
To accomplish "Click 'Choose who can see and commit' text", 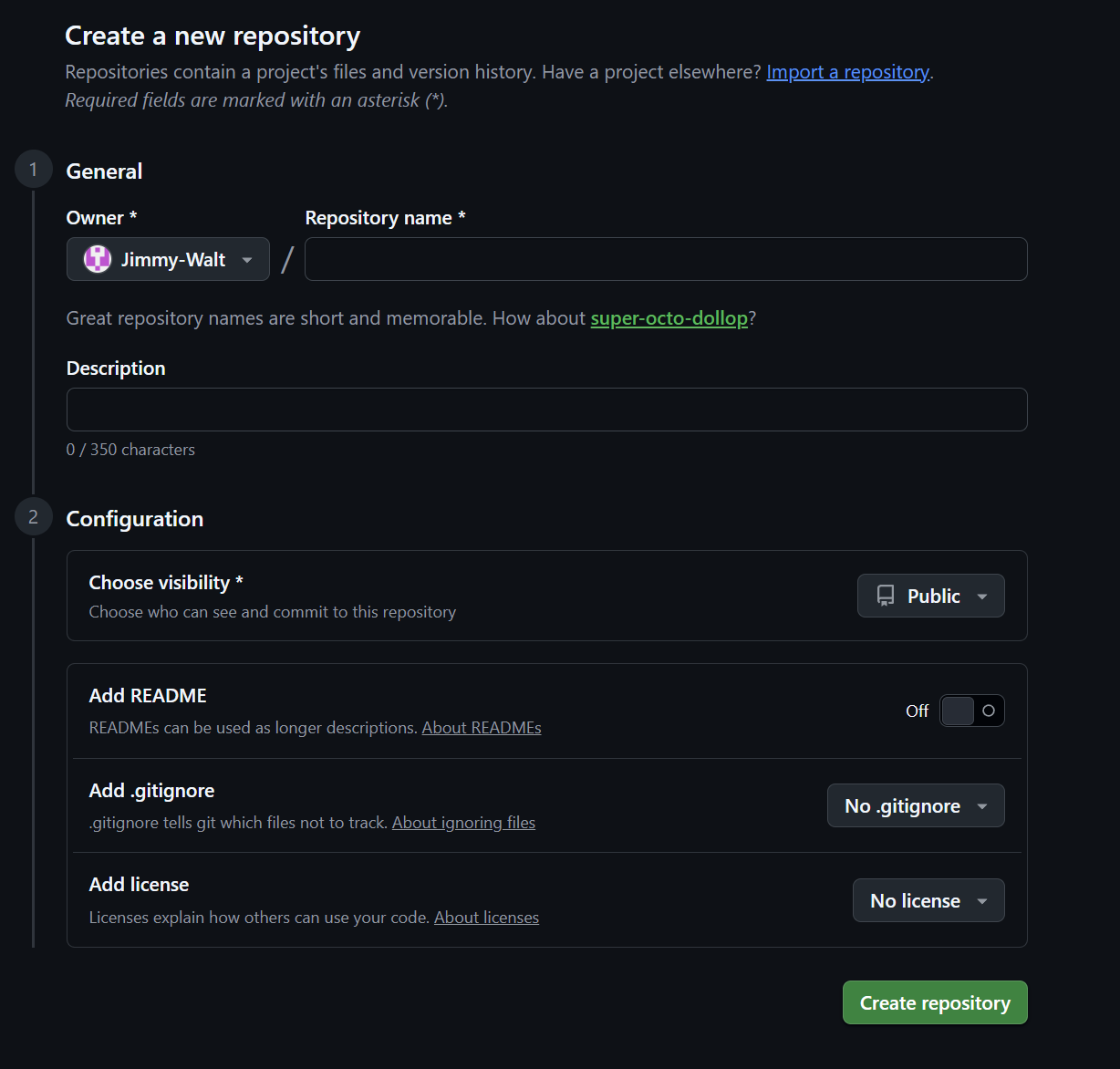I will coord(272,612).
